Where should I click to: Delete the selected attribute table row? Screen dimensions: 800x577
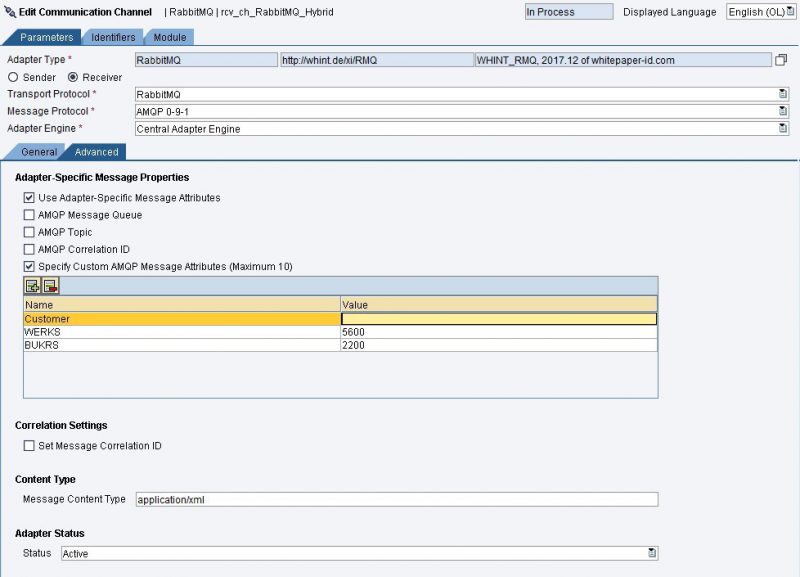tap(51, 286)
